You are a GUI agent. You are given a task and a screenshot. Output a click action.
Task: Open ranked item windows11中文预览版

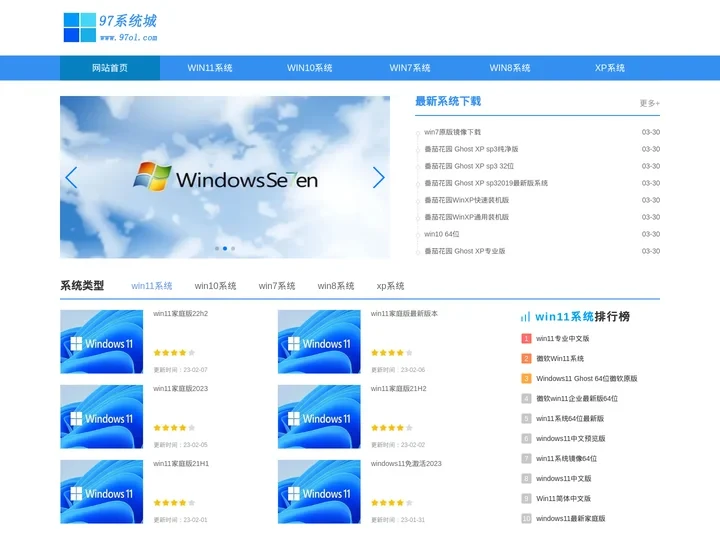coord(570,439)
